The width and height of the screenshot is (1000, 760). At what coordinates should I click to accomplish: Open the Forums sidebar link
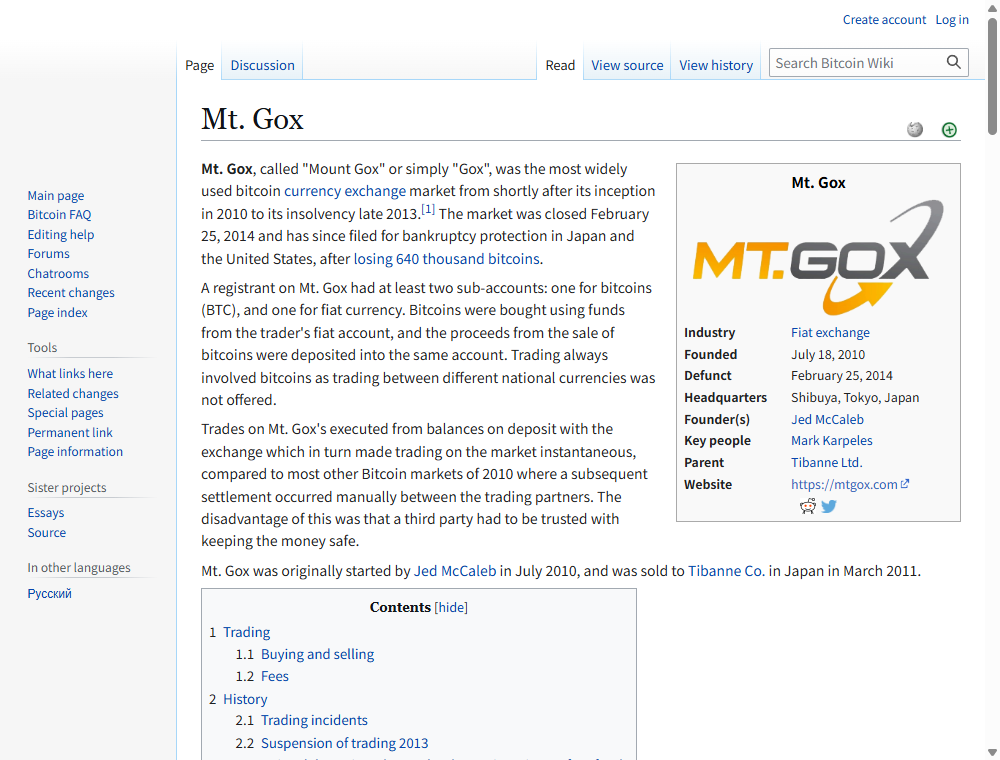click(48, 254)
